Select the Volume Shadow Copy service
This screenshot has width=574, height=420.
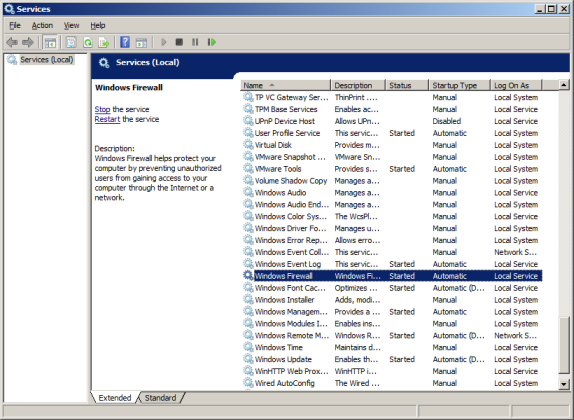pos(392,181)
